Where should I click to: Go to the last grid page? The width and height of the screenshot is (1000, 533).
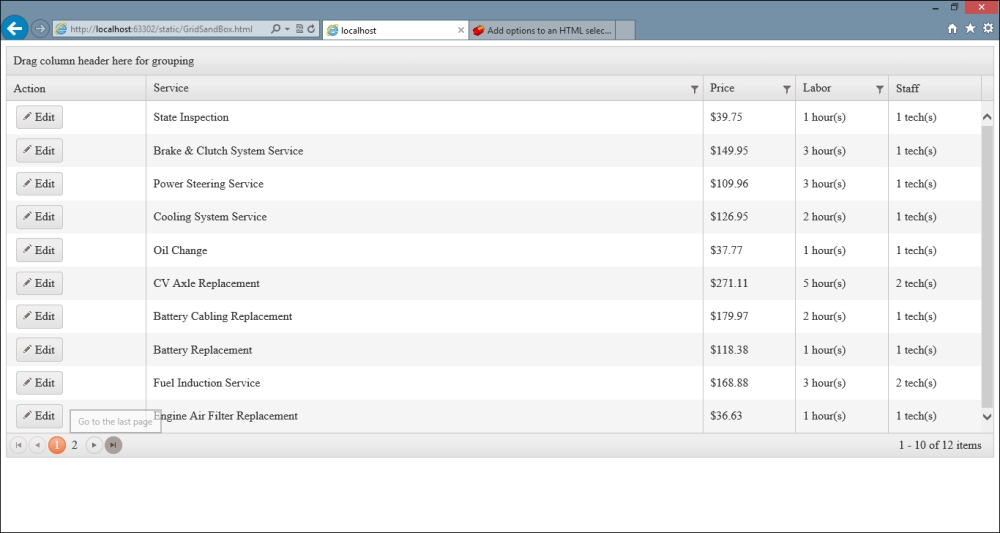pyautogui.click(x=113, y=445)
